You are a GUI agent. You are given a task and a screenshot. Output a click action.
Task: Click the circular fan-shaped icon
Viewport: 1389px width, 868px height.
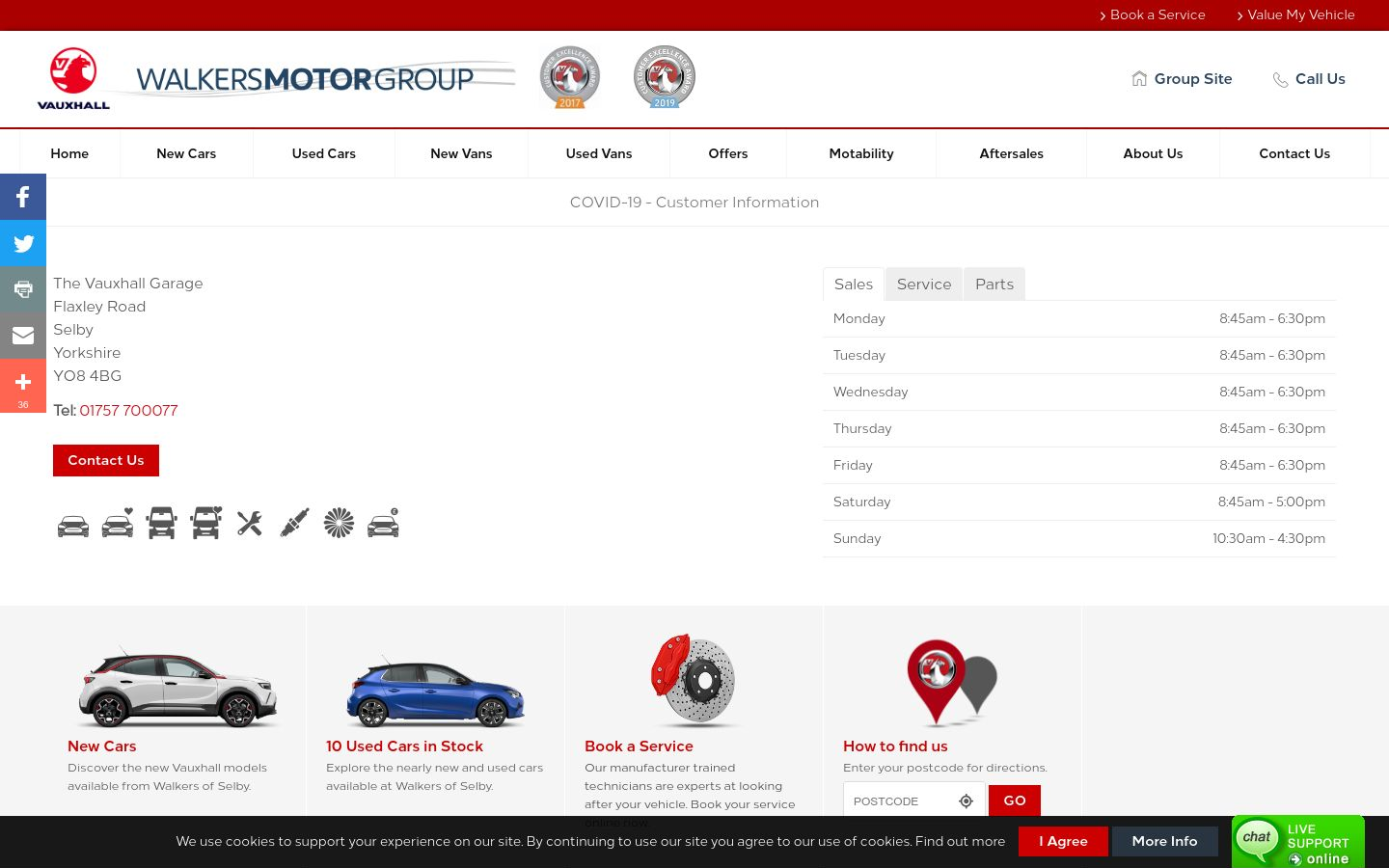[339, 524]
